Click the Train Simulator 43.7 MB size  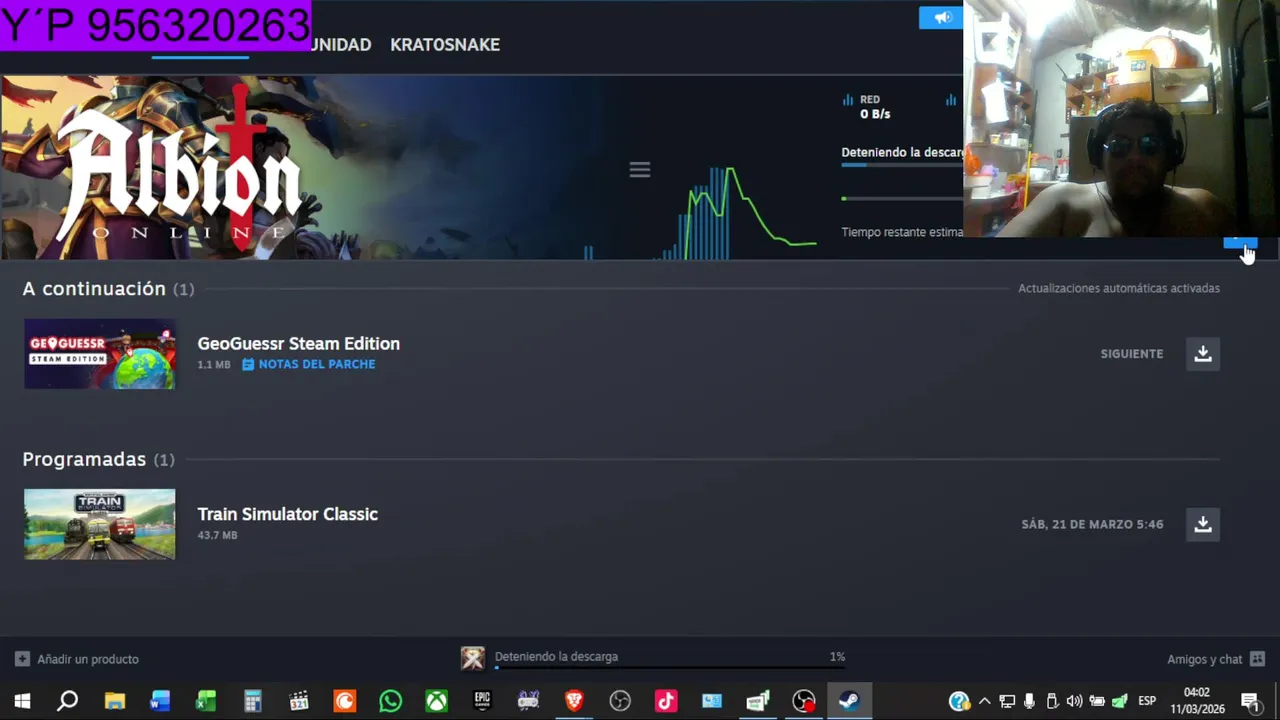pos(217,536)
